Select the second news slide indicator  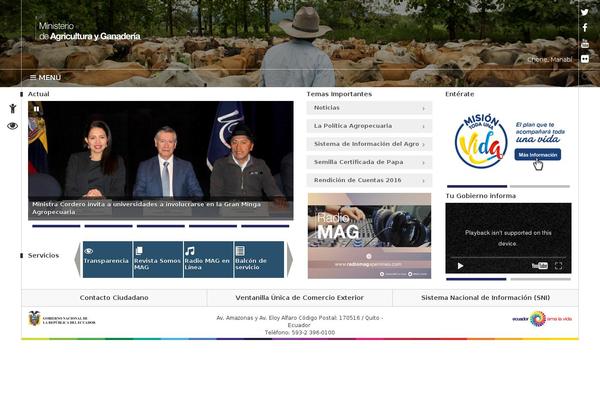tap(108, 226)
